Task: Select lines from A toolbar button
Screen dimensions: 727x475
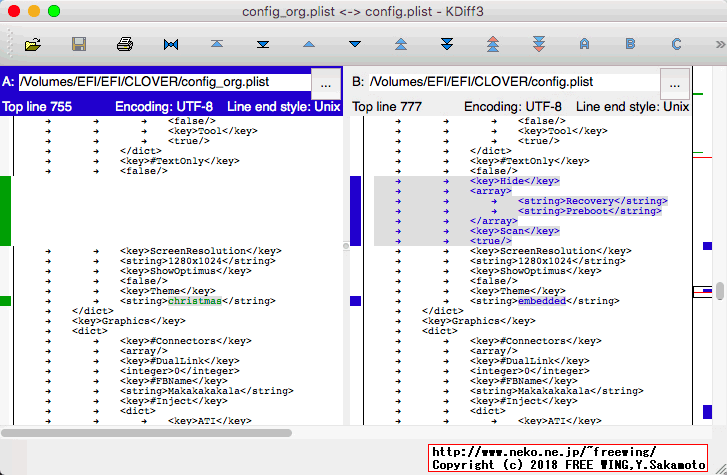Action: coord(584,44)
